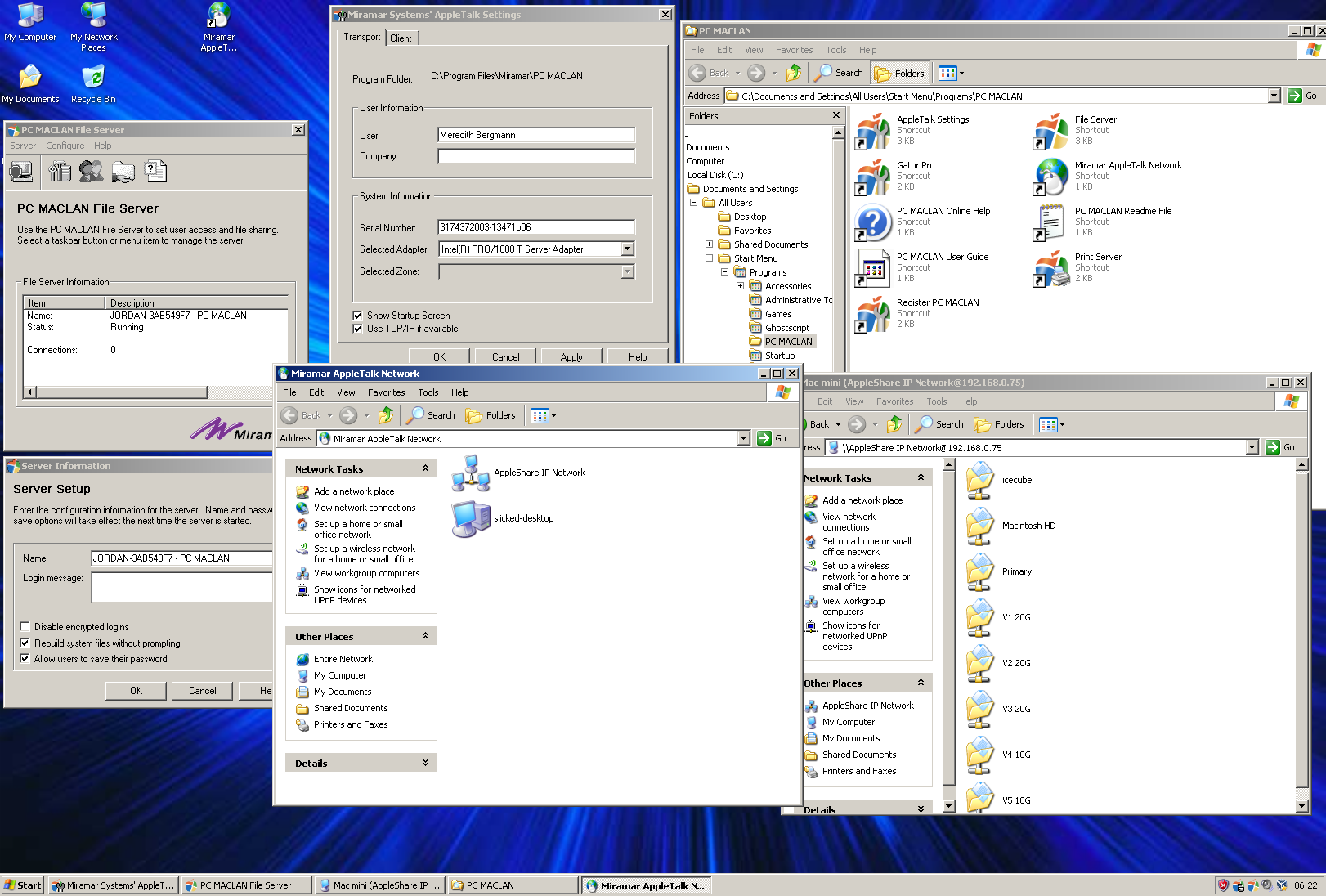Viewport: 1326px width, 896px height.
Task: Click Apply in AppleTalk Settings dialog
Action: tap(571, 356)
